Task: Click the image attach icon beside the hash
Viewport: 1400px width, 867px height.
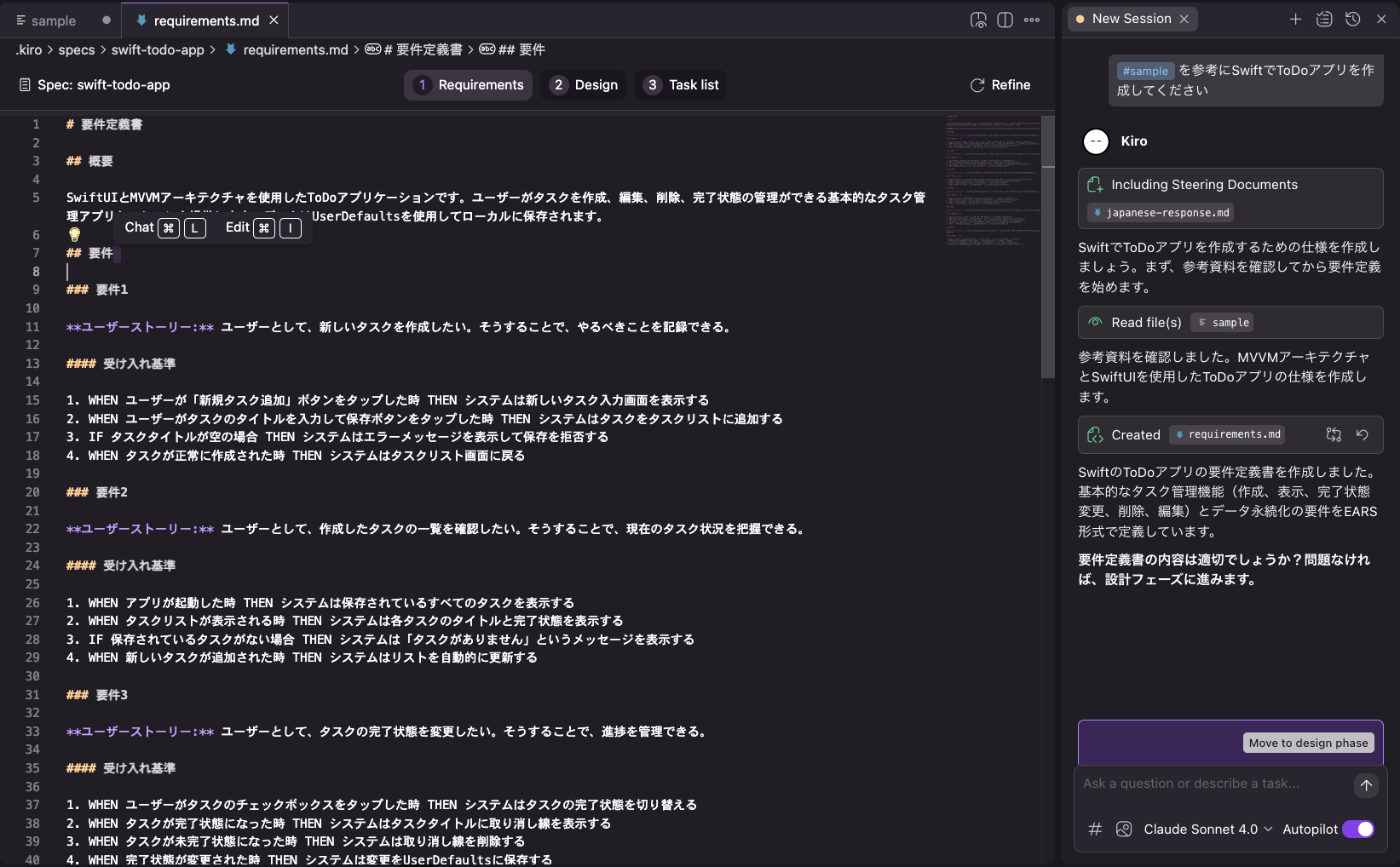Action: [x=1124, y=829]
